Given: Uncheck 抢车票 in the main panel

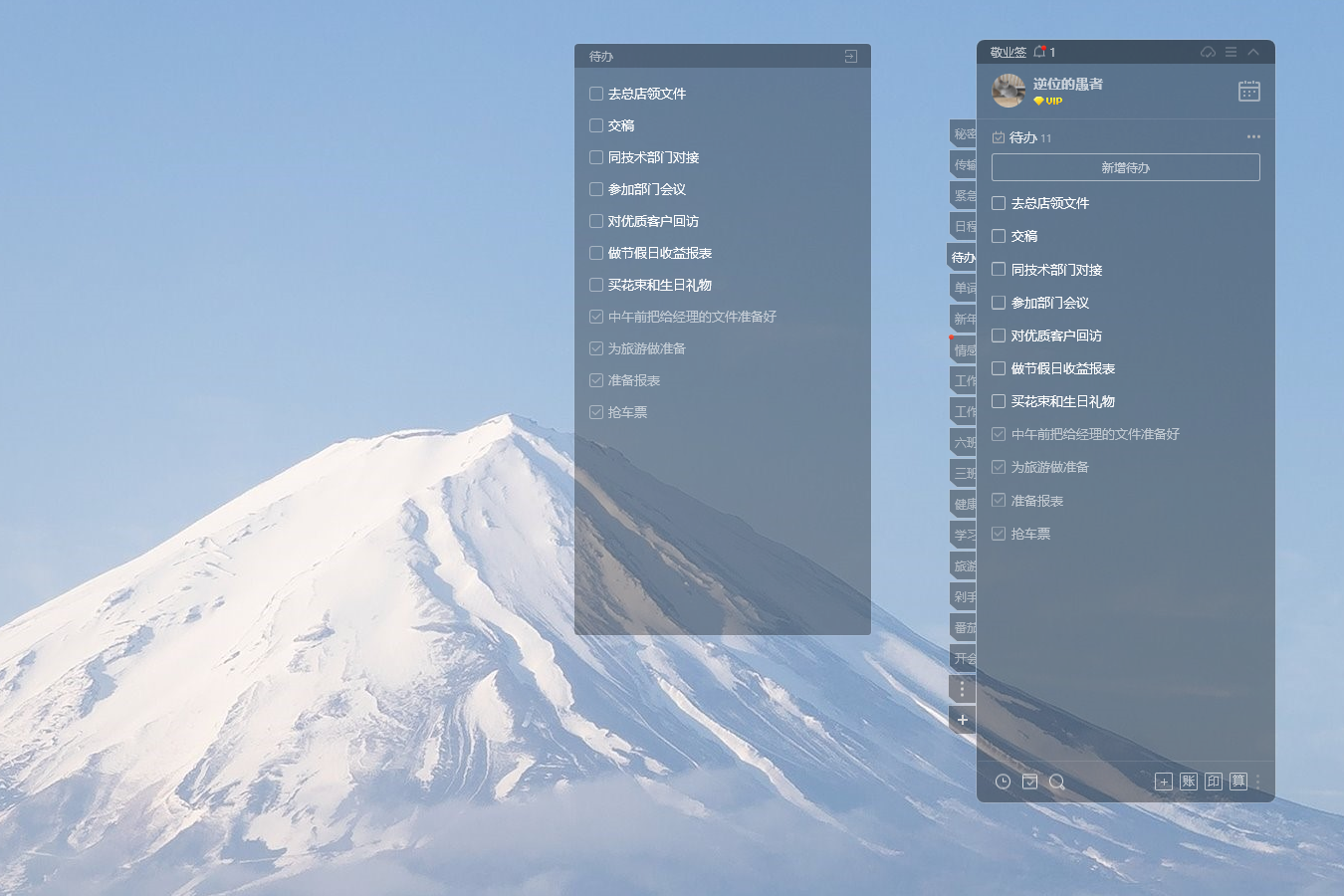Looking at the screenshot, I should pos(999,534).
